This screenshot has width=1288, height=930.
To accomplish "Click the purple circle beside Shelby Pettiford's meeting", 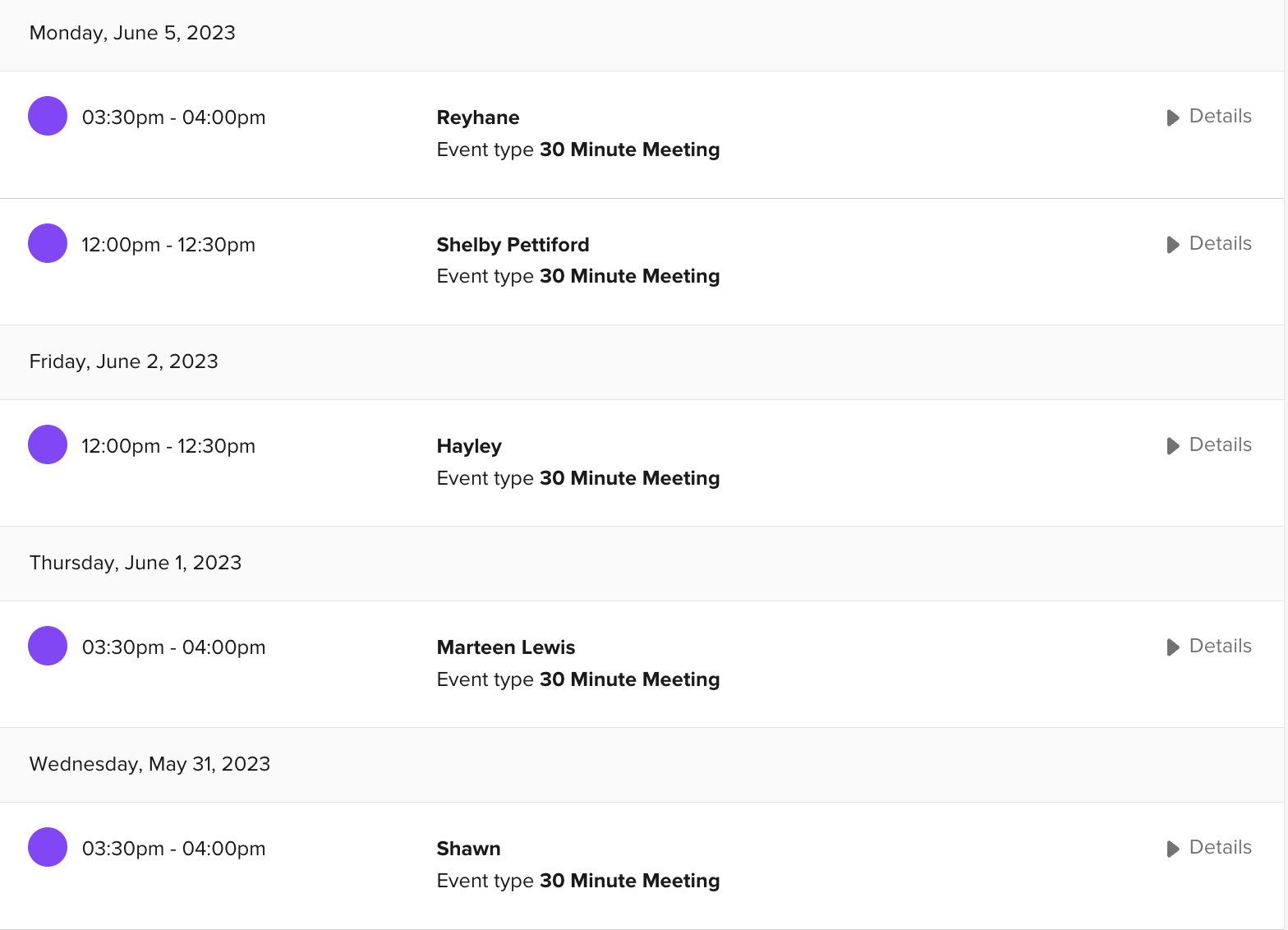I will tap(48, 243).
